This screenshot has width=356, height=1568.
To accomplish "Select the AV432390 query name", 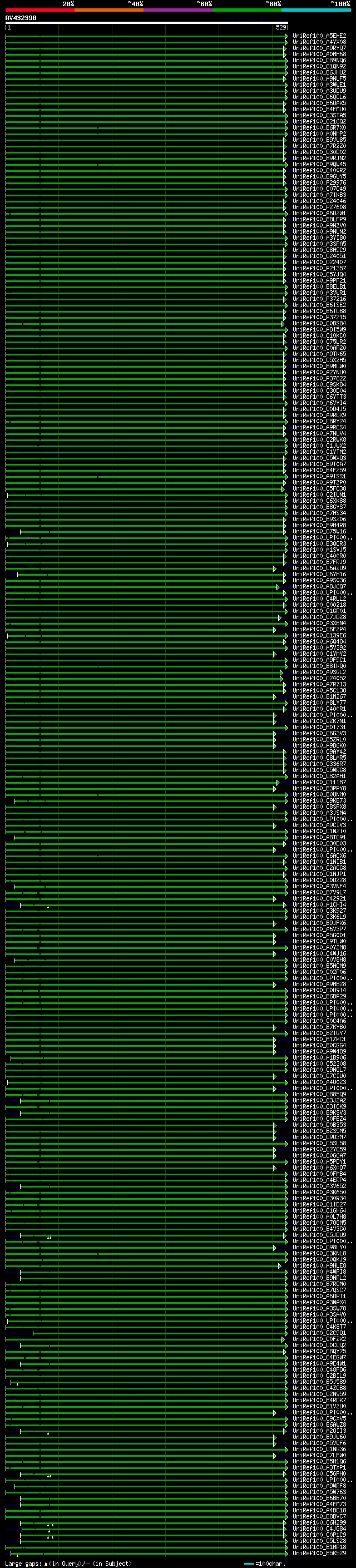I will coord(21,18).
